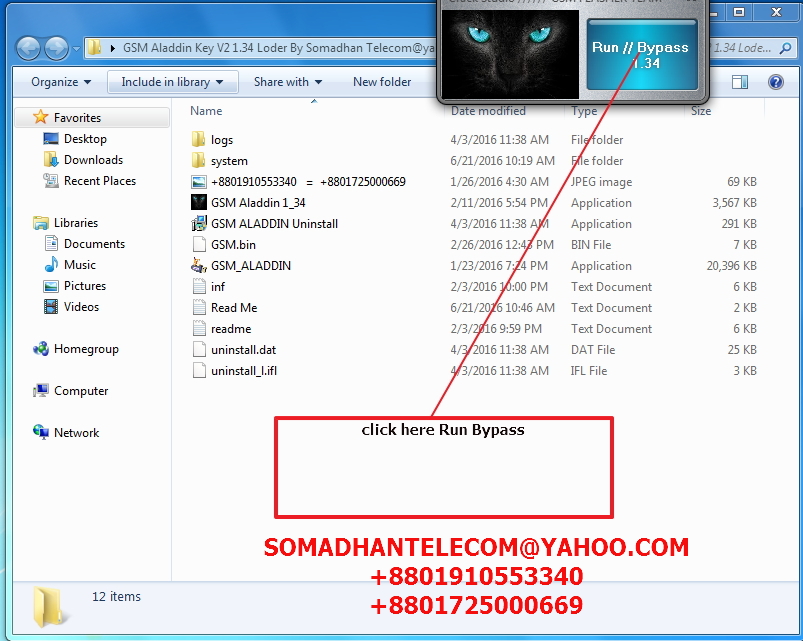
Task: Click file name GSM_ALADDIN
Action: pyautogui.click(x=250, y=266)
